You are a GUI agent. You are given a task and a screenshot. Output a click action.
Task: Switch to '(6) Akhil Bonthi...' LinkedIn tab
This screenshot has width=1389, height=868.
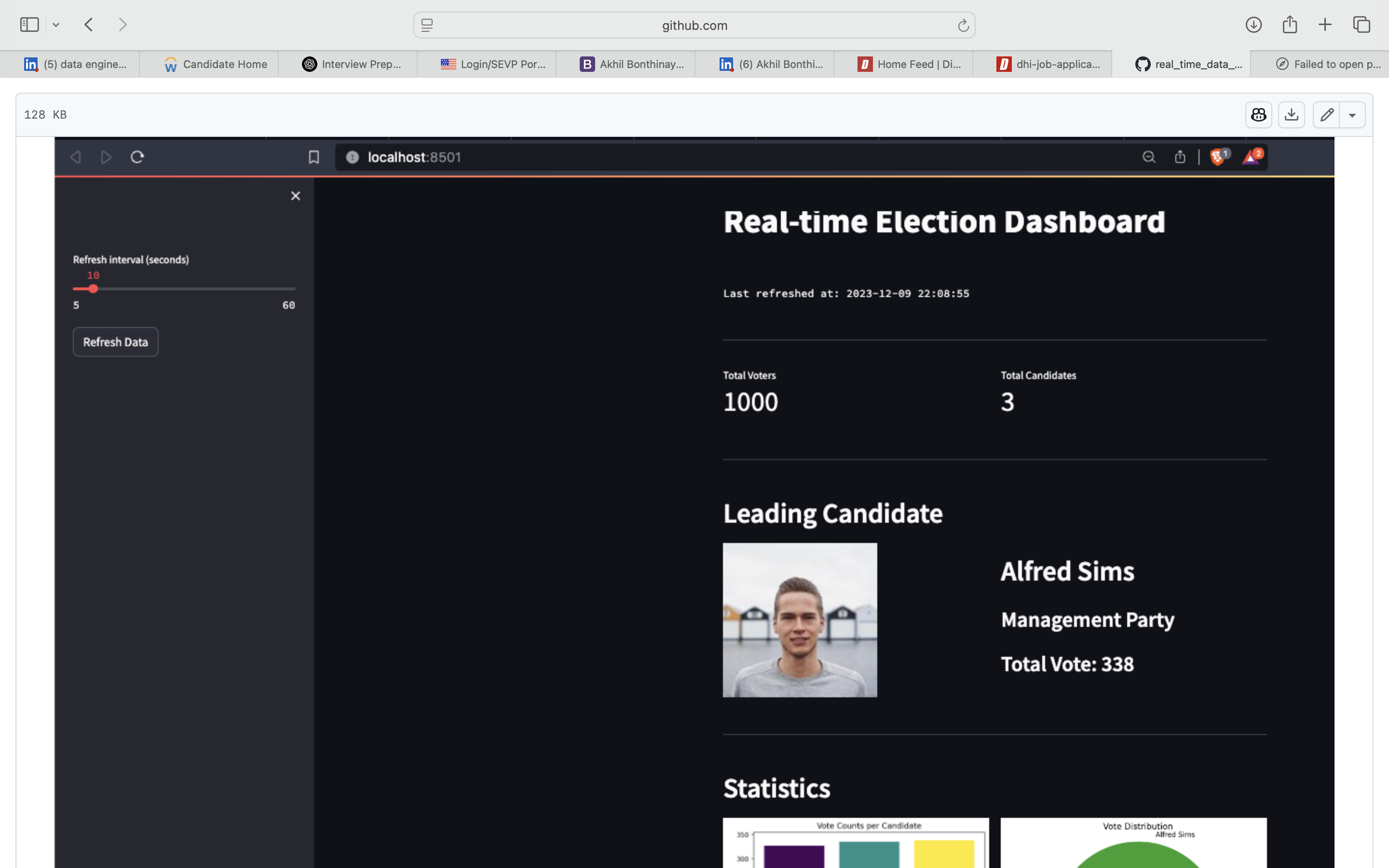point(764,64)
